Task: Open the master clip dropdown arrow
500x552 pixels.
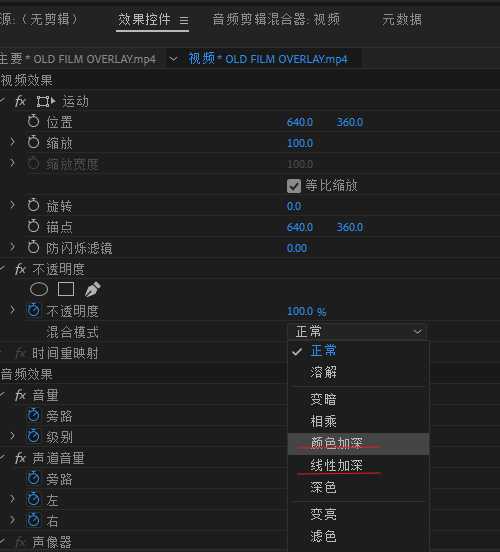Action: [x=173, y=59]
